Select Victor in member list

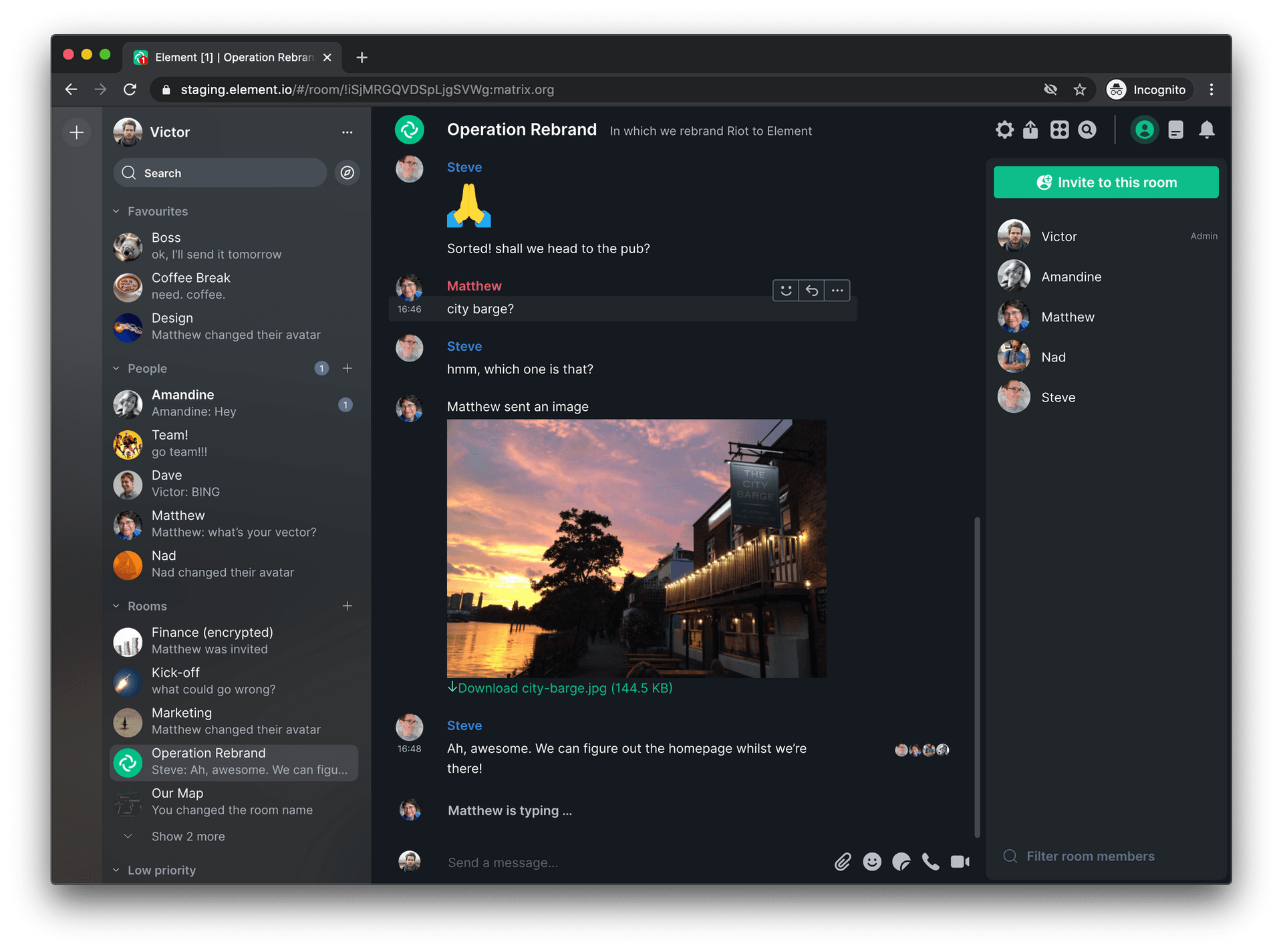click(x=1106, y=236)
